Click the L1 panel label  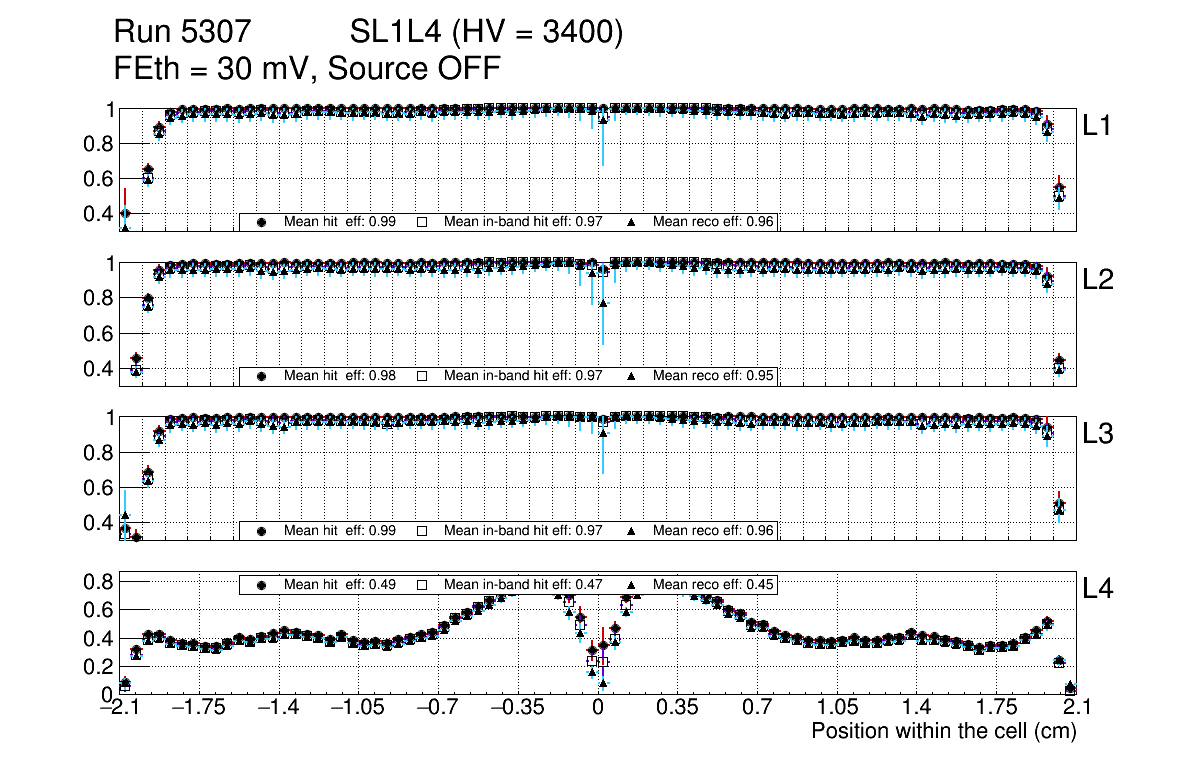click(1098, 126)
